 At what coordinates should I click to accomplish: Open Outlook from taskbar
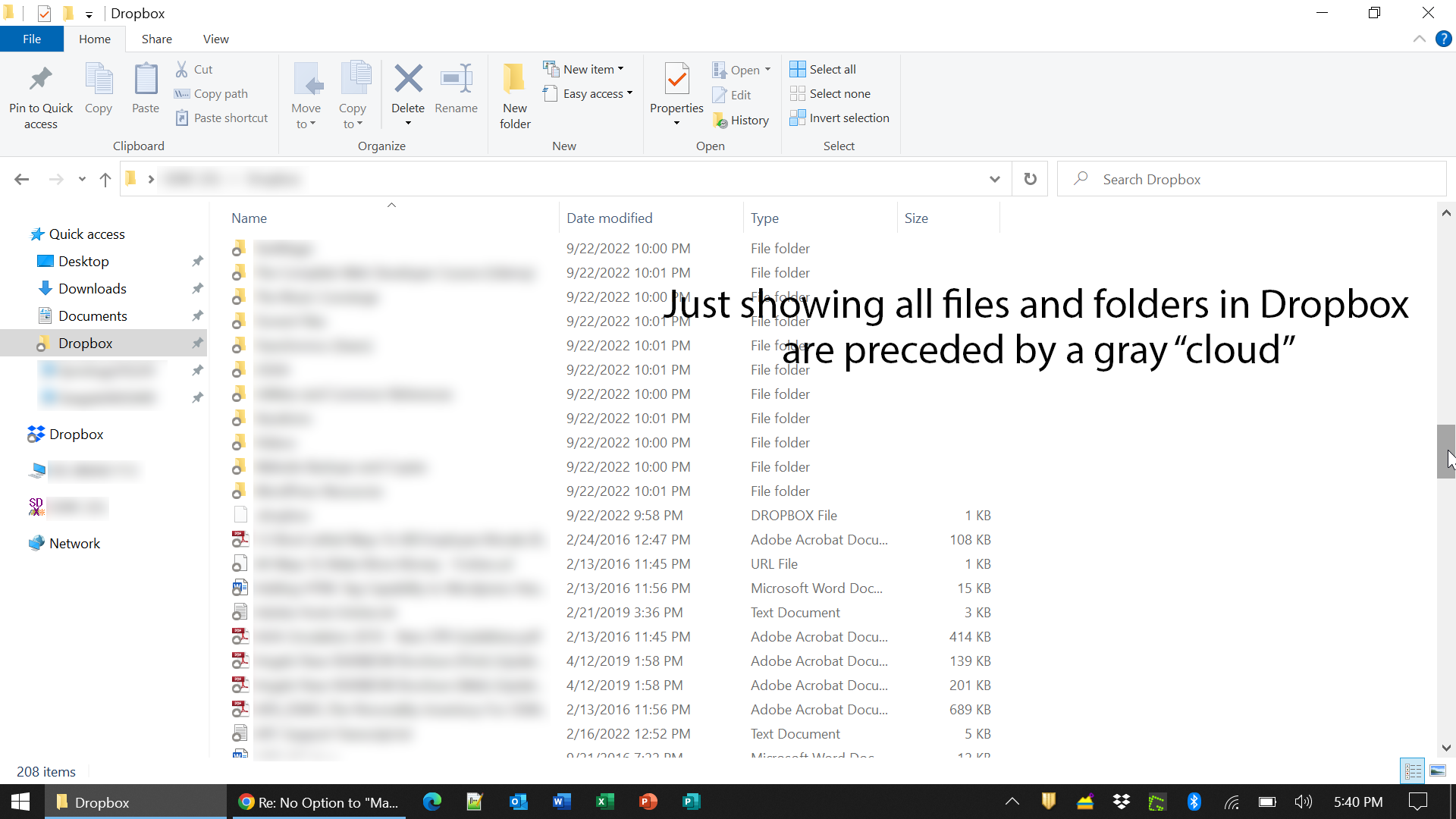pos(519,802)
